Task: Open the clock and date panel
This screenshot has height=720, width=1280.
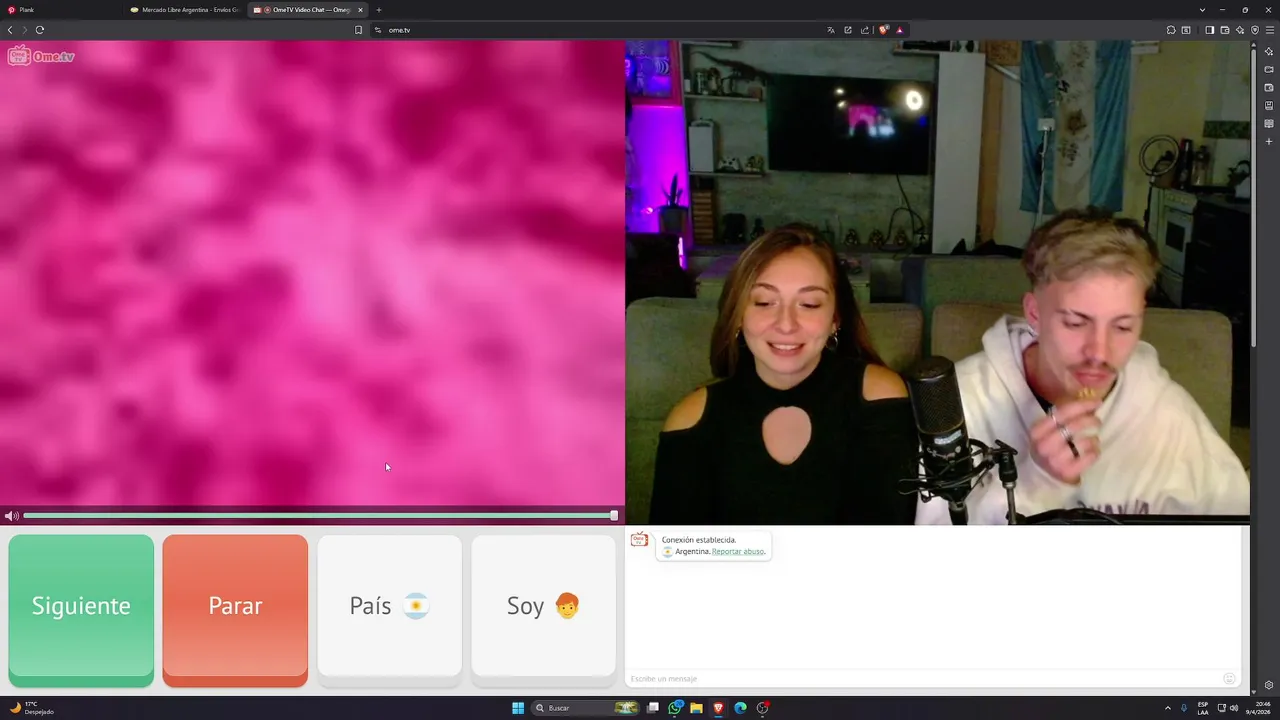Action: (1258, 708)
